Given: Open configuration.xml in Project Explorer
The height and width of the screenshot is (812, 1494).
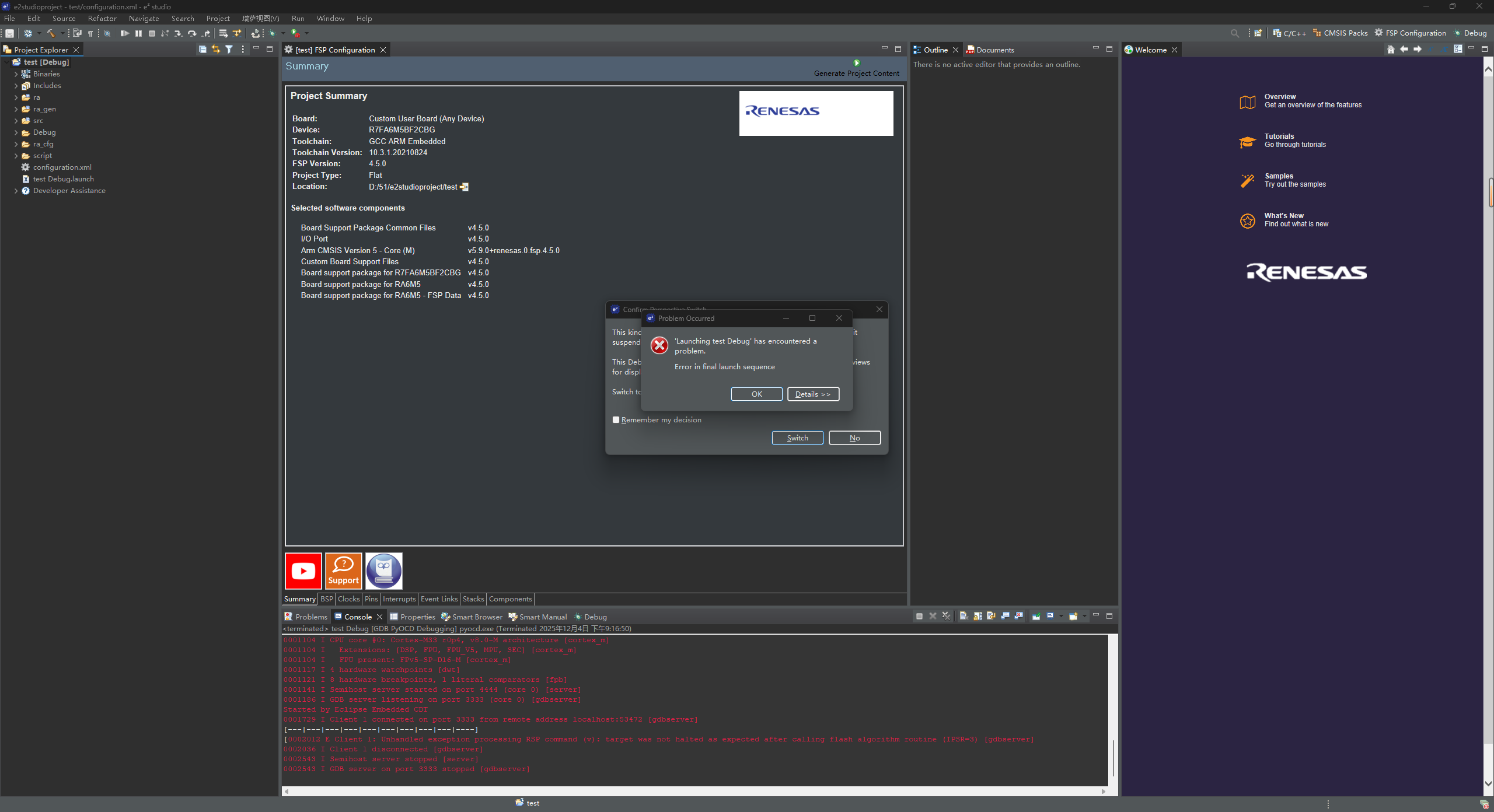Looking at the screenshot, I should click(62, 167).
